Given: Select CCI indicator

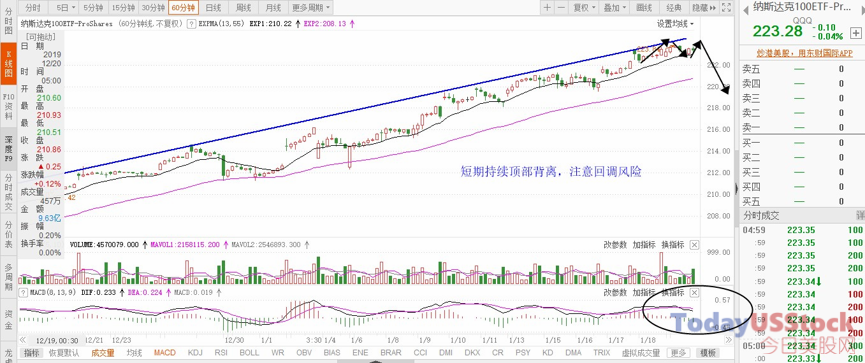Looking at the screenshot, I should (420, 353).
